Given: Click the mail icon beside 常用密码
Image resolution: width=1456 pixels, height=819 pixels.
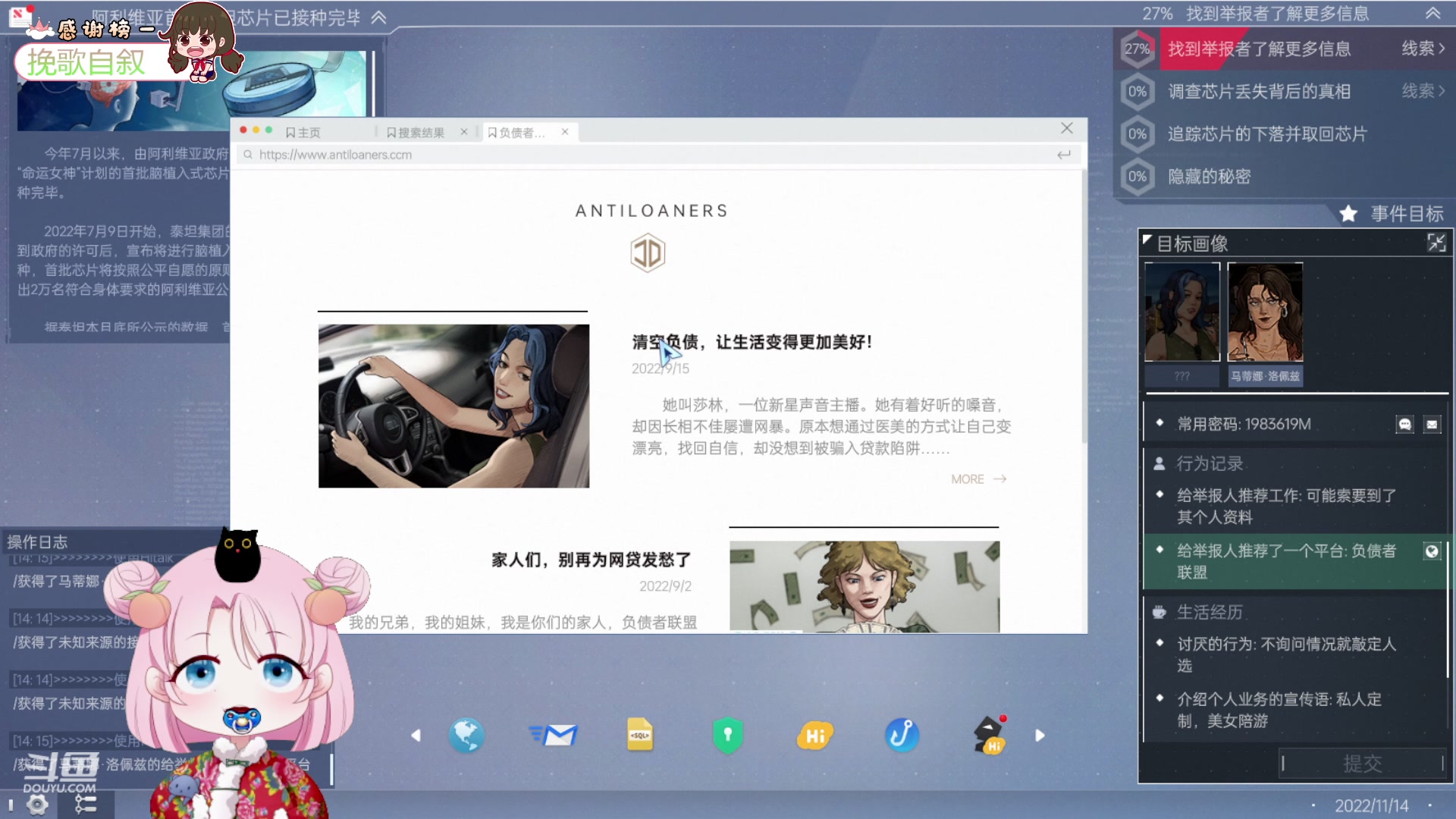Looking at the screenshot, I should 1432,424.
